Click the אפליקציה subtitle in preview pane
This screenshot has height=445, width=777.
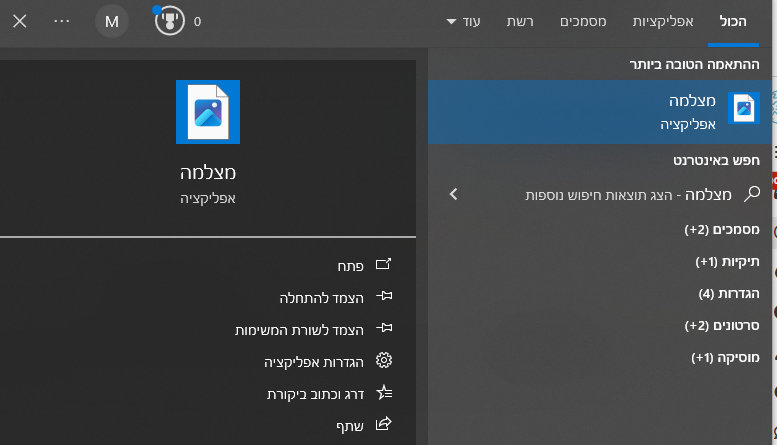coord(208,198)
